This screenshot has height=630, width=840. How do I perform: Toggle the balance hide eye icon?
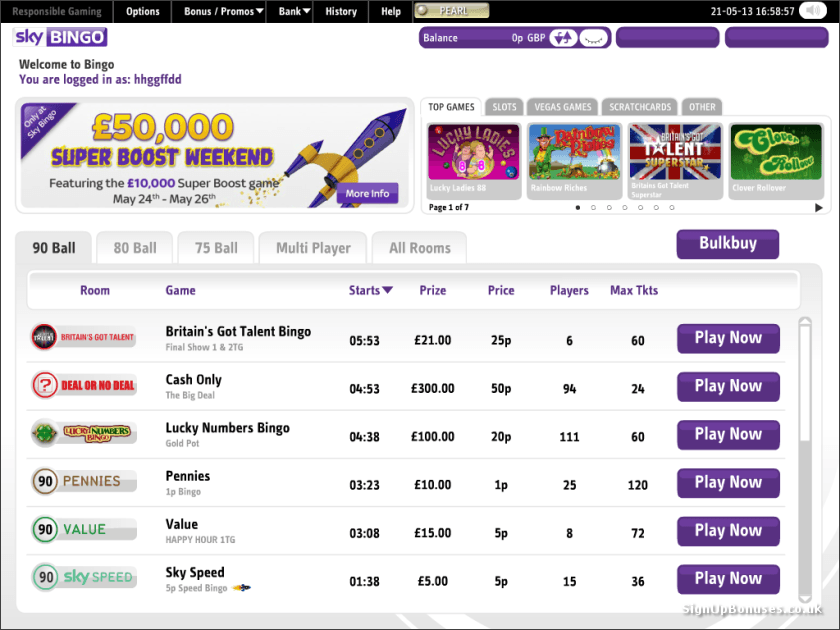point(594,38)
